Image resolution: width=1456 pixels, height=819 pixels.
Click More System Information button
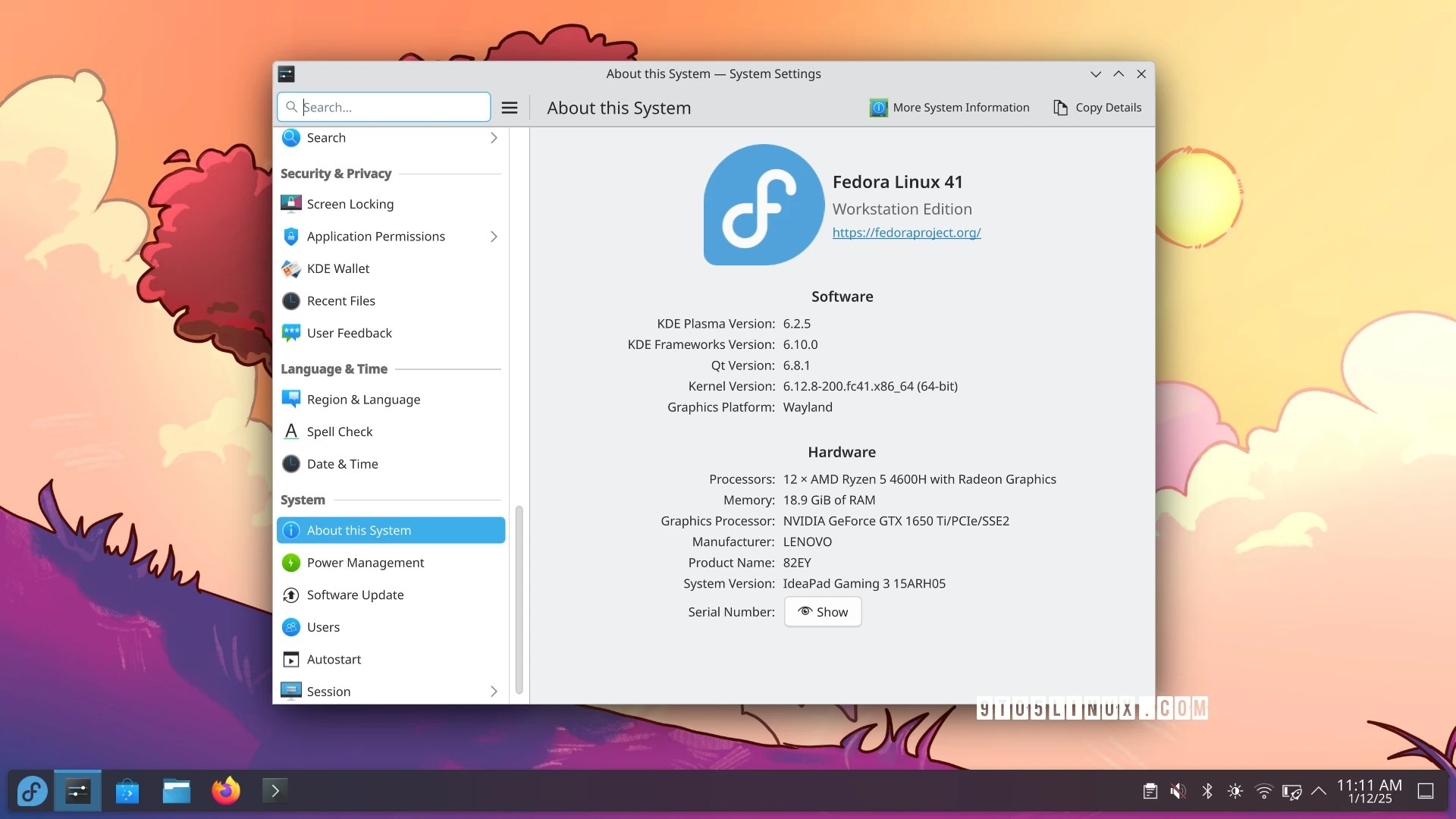click(x=949, y=108)
